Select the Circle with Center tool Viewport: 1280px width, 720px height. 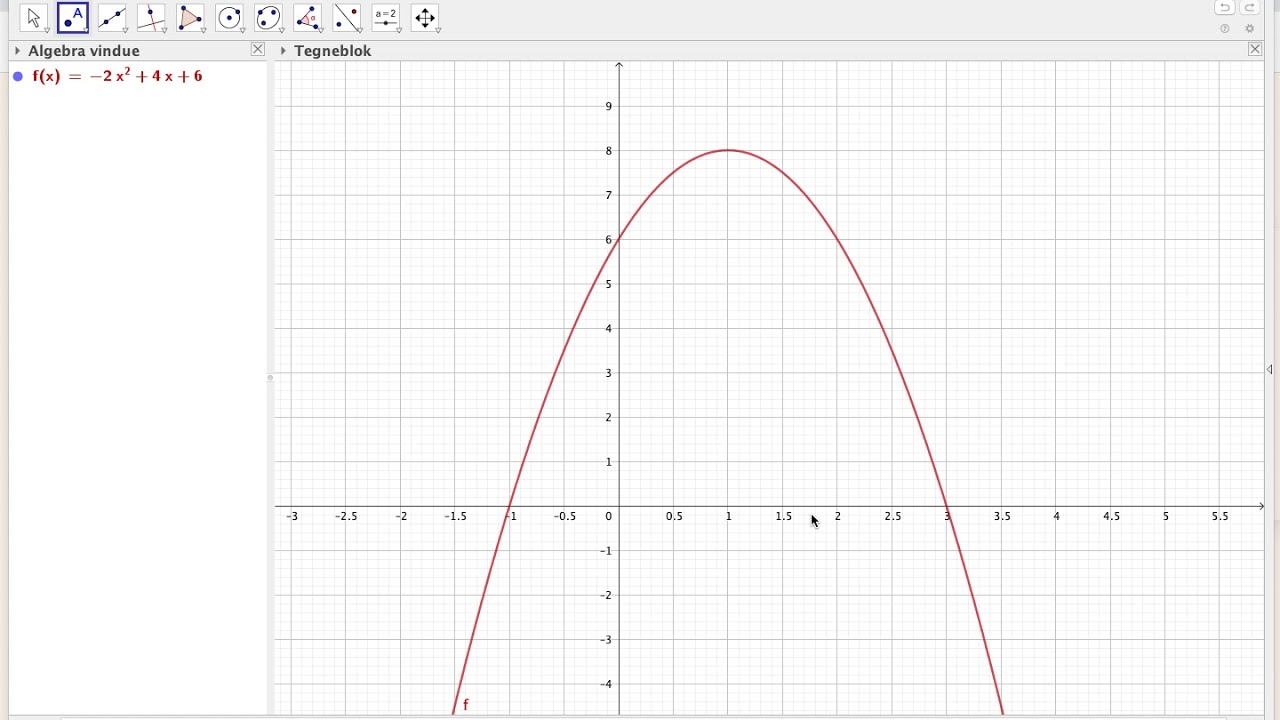pos(229,17)
